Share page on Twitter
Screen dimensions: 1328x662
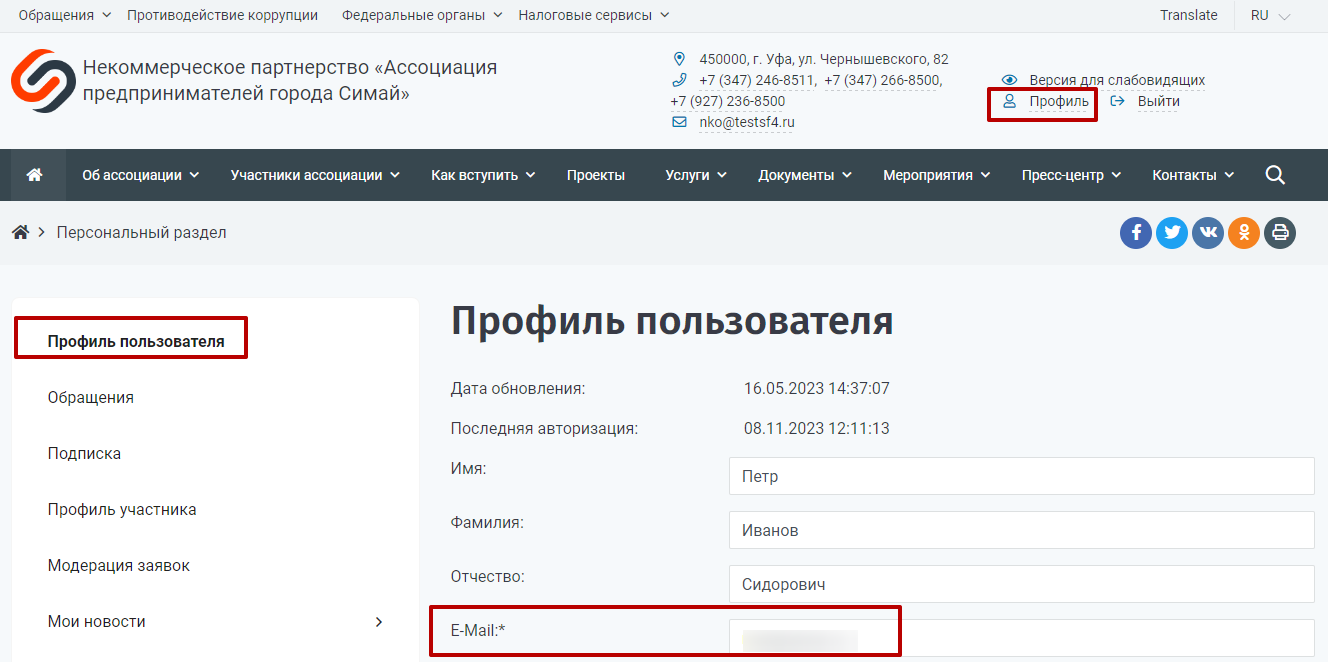point(1172,233)
